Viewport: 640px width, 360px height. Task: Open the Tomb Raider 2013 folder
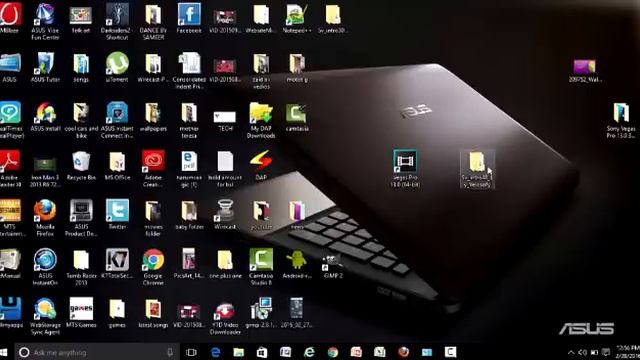[x=81, y=267]
